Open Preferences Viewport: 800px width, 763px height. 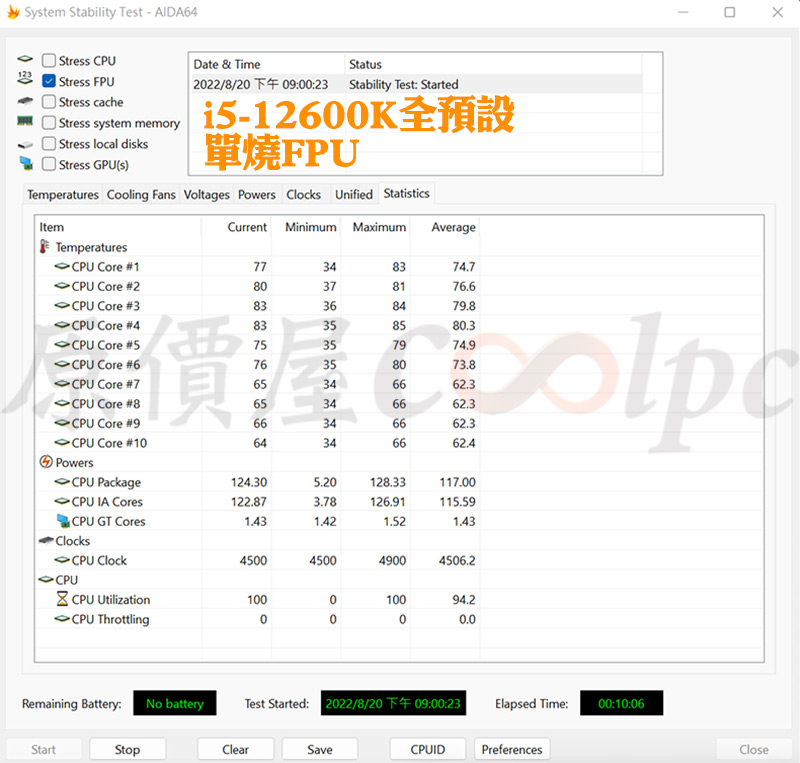(512, 749)
